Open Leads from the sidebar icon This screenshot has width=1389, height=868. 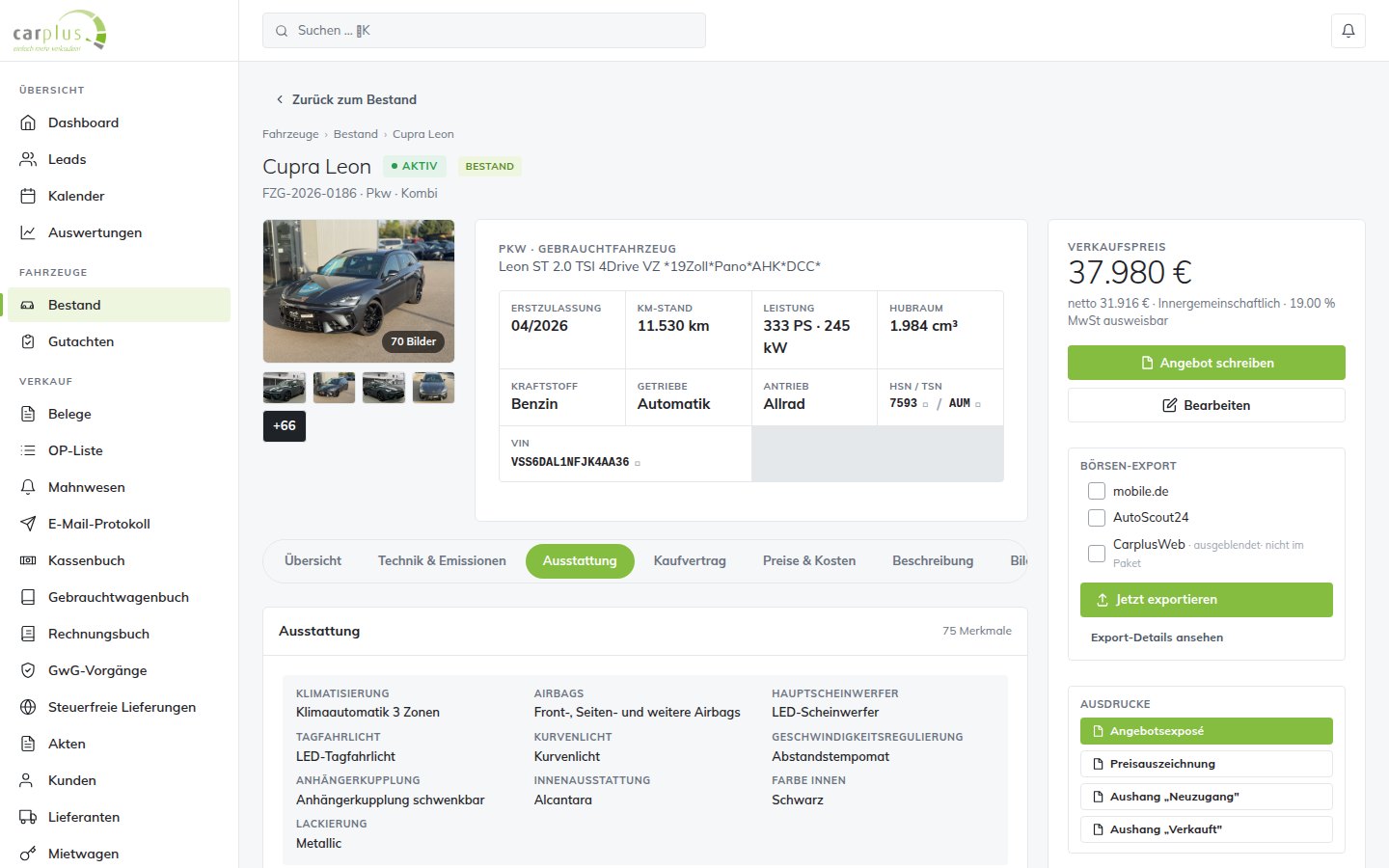(x=28, y=159)
